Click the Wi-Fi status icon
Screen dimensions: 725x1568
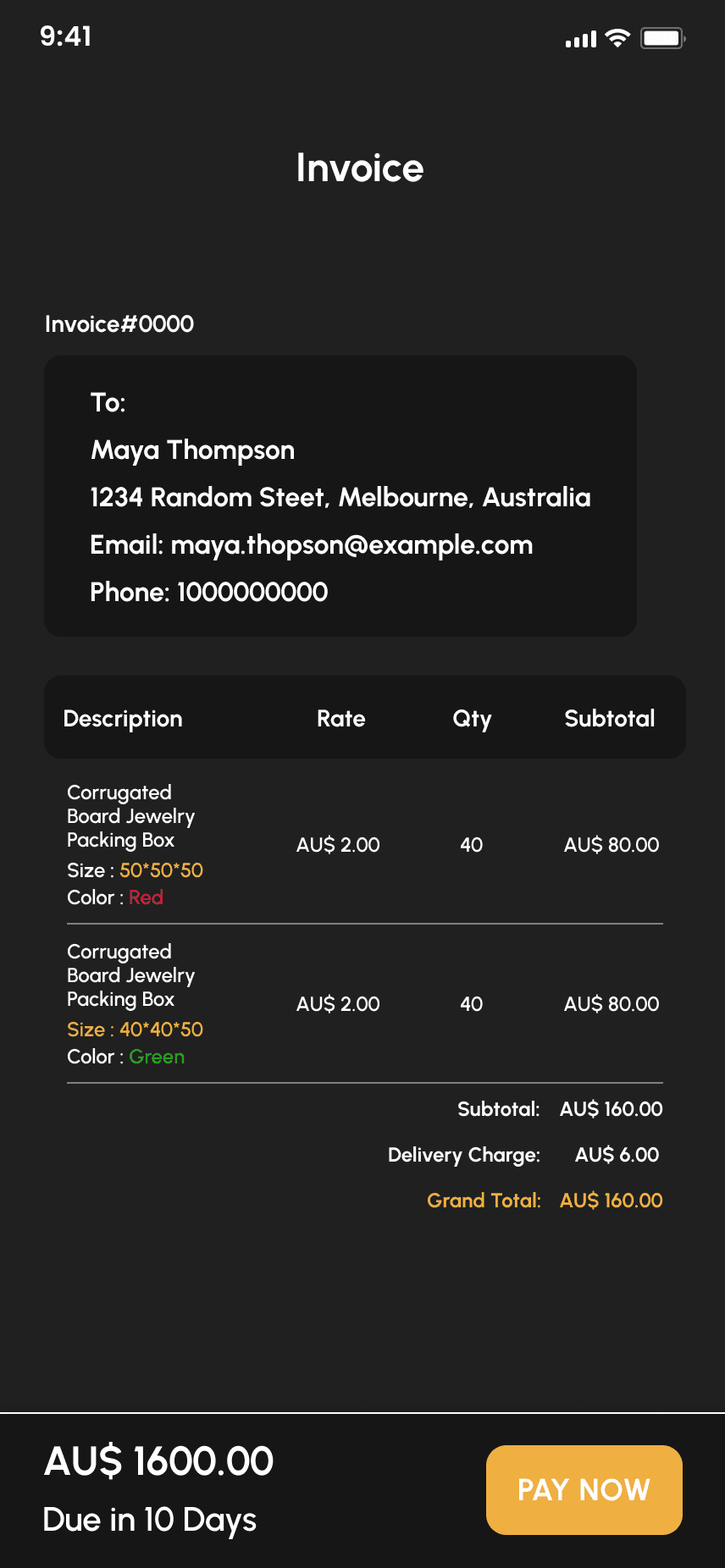pyautogui.click(x=618, y=38)
